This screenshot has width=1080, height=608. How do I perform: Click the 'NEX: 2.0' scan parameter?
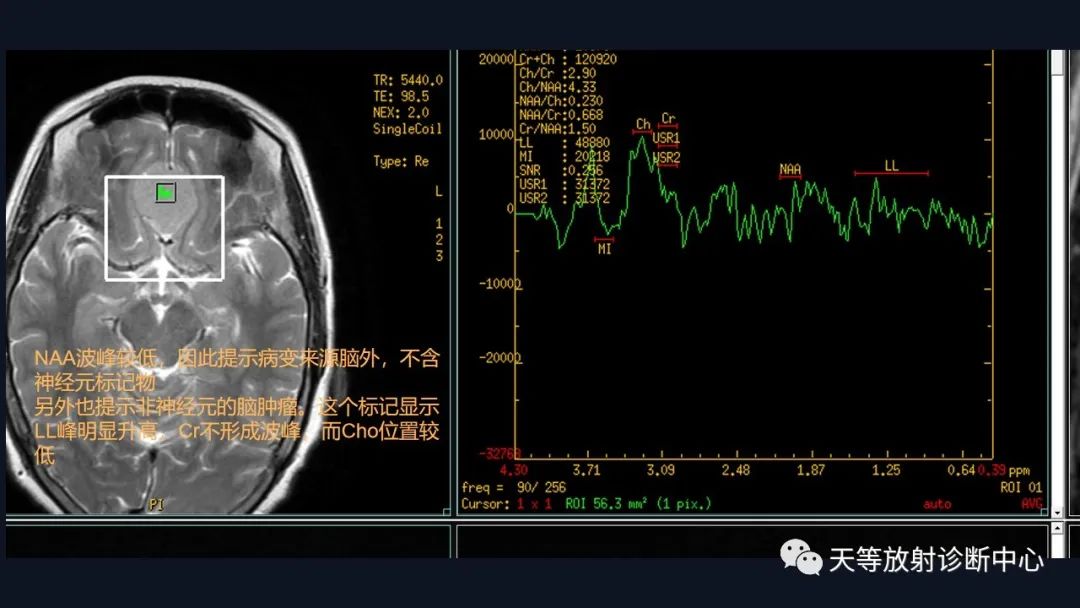coord(401,112)
